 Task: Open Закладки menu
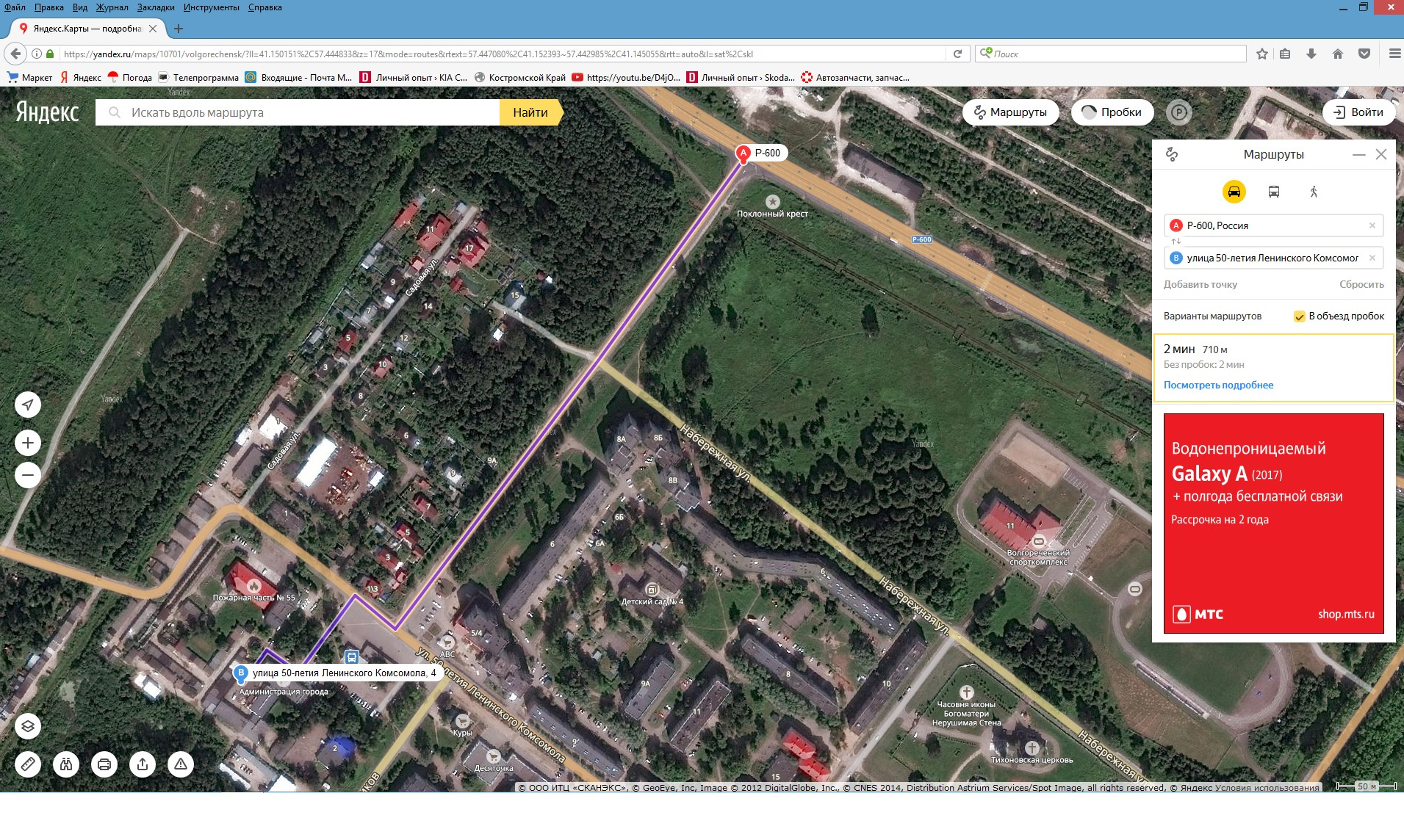(x=156, y=7)
